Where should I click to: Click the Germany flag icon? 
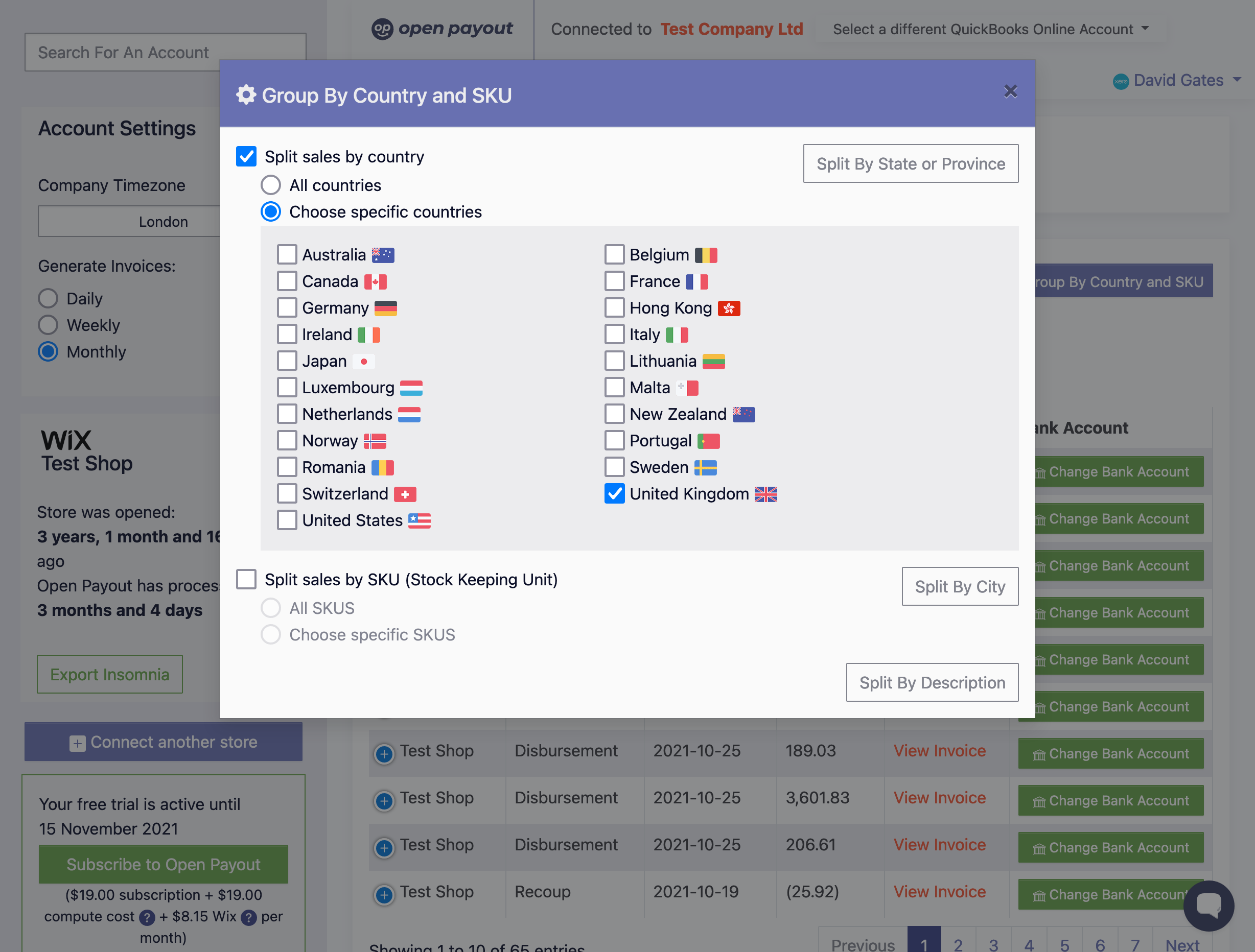386,308
